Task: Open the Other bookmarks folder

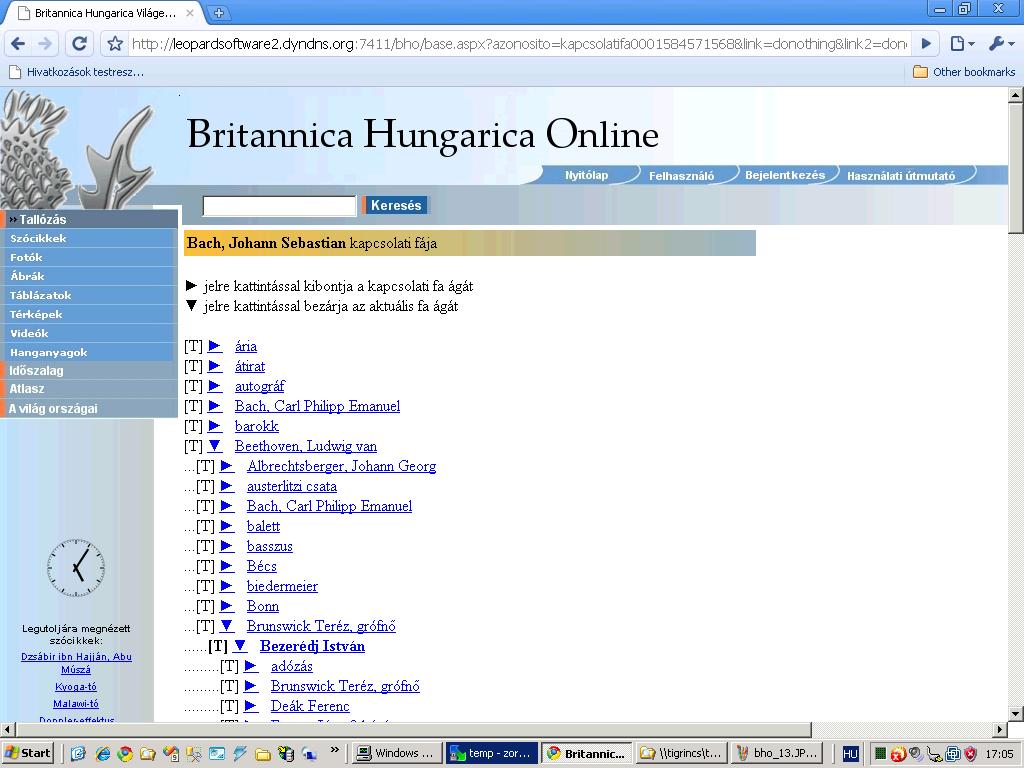Action: tap(964, 72)
